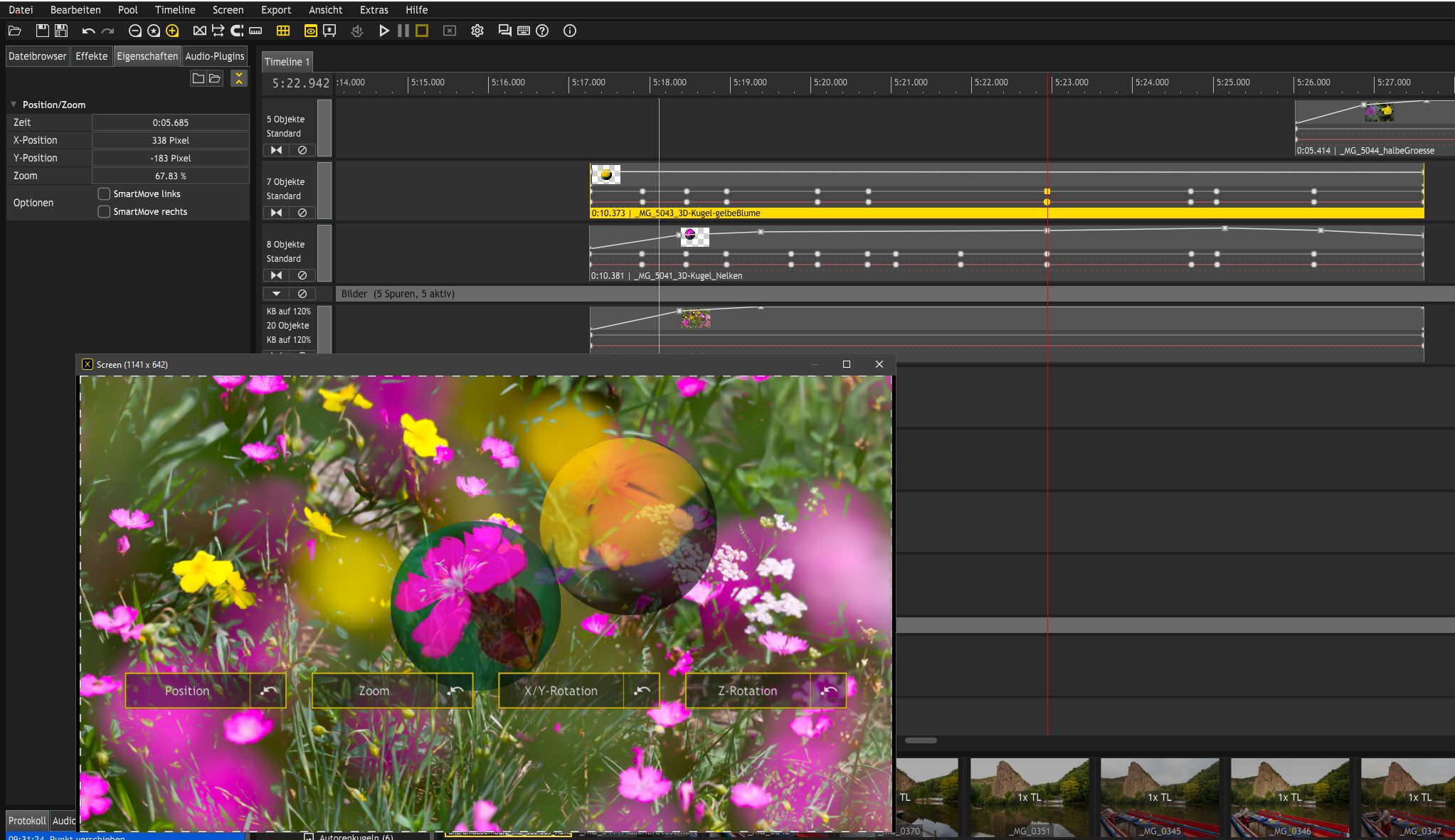This screenshot has height=840, width=1455.
Task: Toggle disable icon for Bilder track group
Action: point(302,294)
